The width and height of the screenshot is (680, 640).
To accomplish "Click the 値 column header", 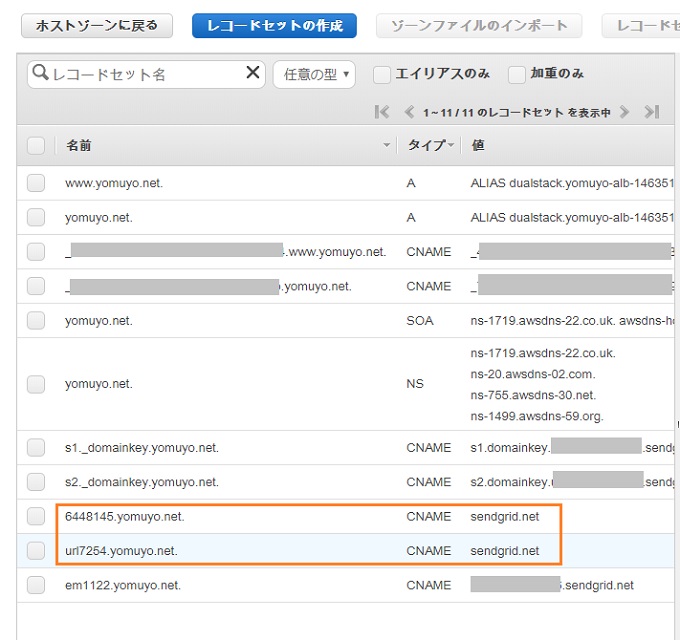I will tap(478, 145).
